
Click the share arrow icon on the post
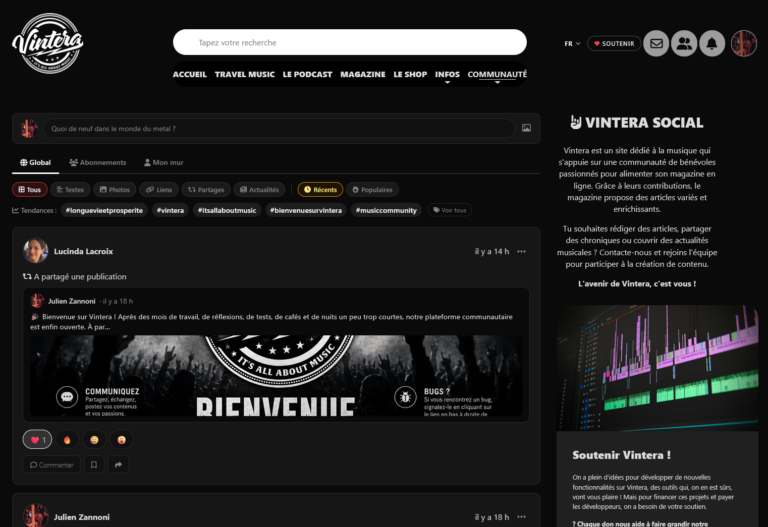pos(118,465)
